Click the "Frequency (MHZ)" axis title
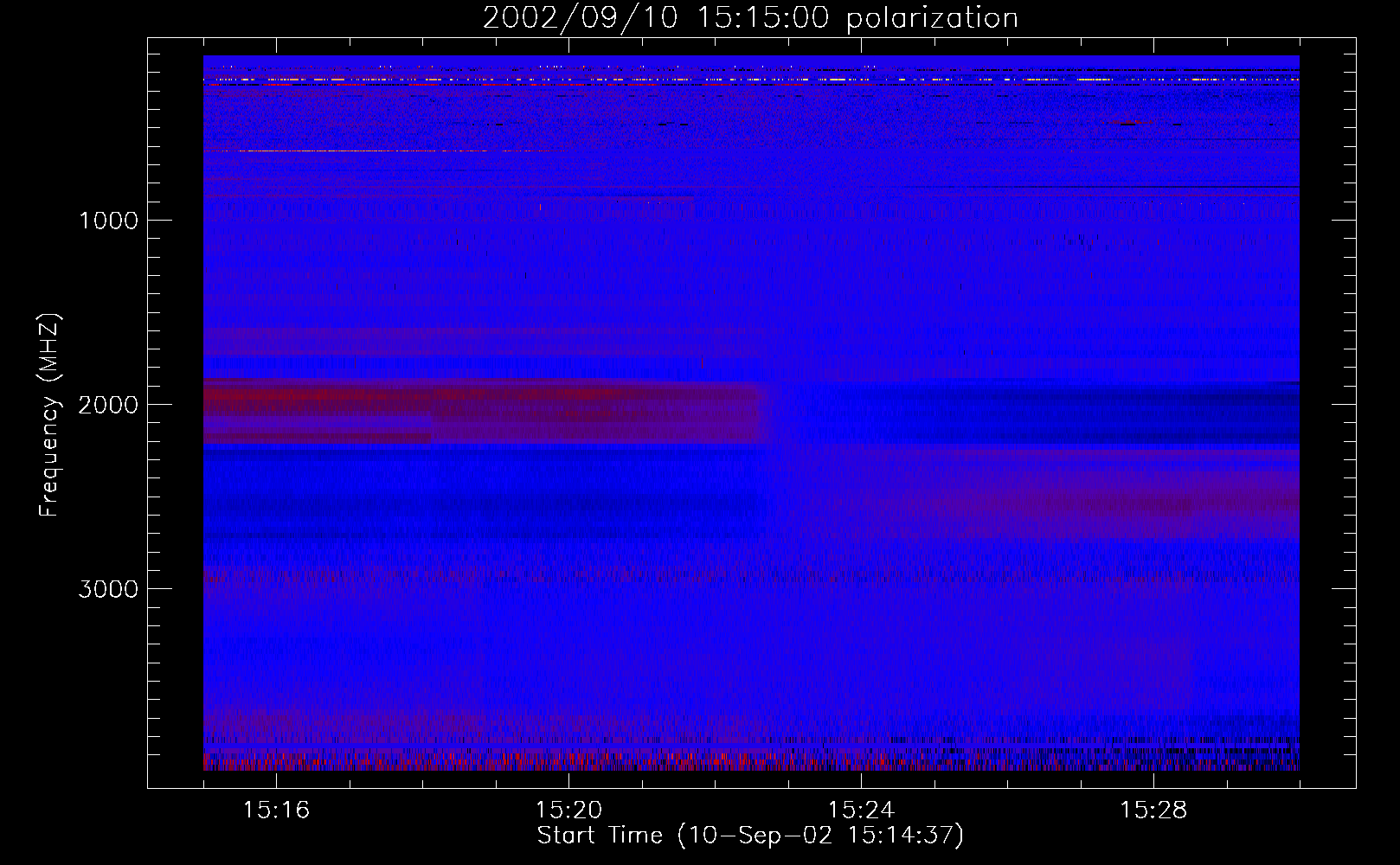1400x865 pixels. tap(49, 415)
